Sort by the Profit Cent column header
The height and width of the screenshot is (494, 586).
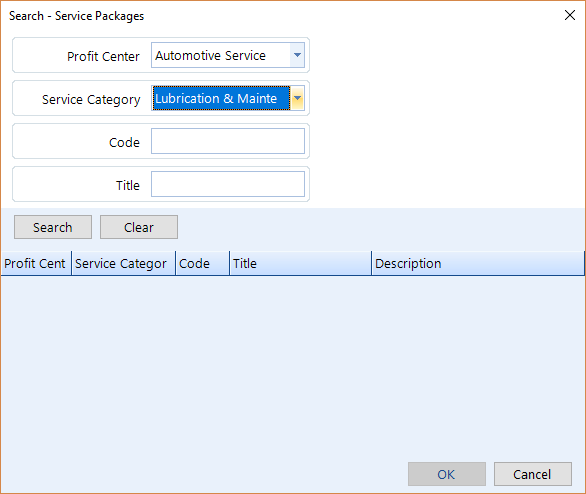(x=36, y=263)
